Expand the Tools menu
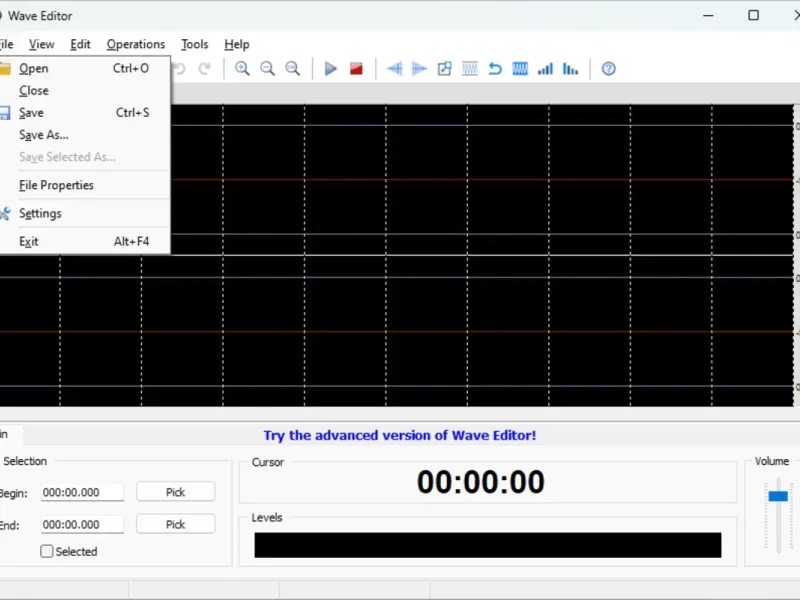The width and height of the screenshot is (800, 600). click(194, 44)
